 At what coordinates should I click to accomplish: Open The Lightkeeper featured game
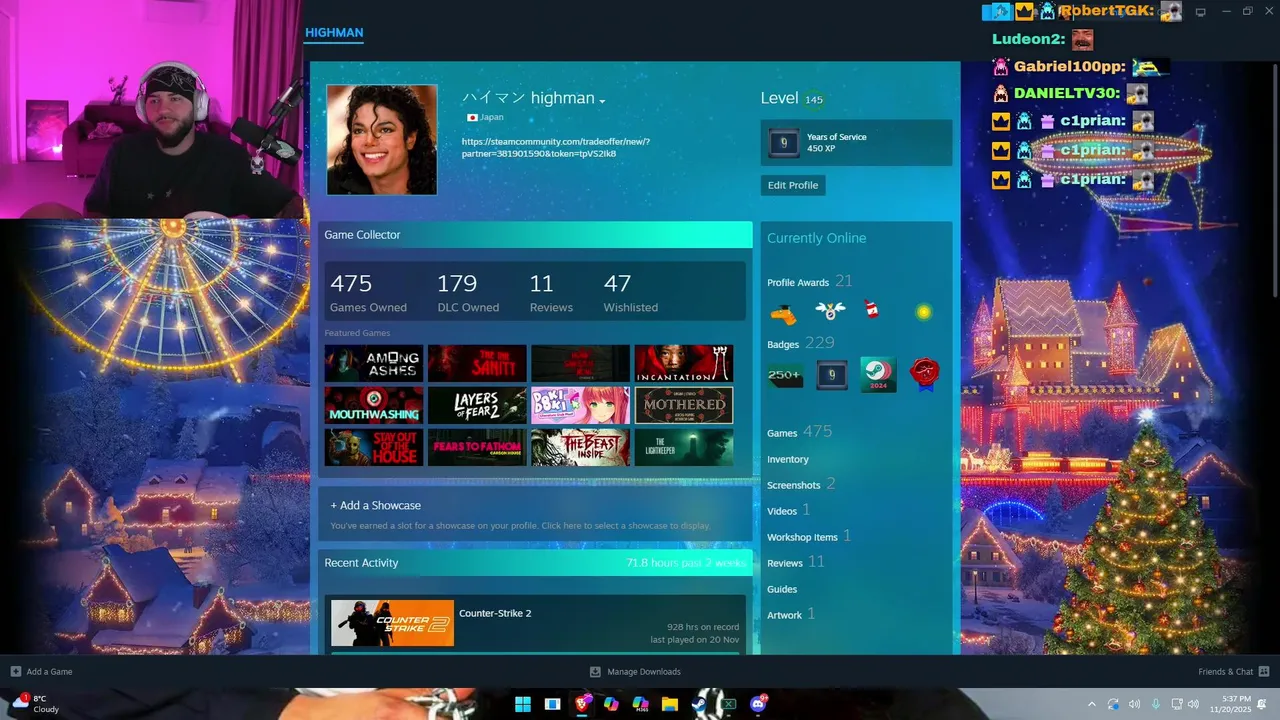684,447
